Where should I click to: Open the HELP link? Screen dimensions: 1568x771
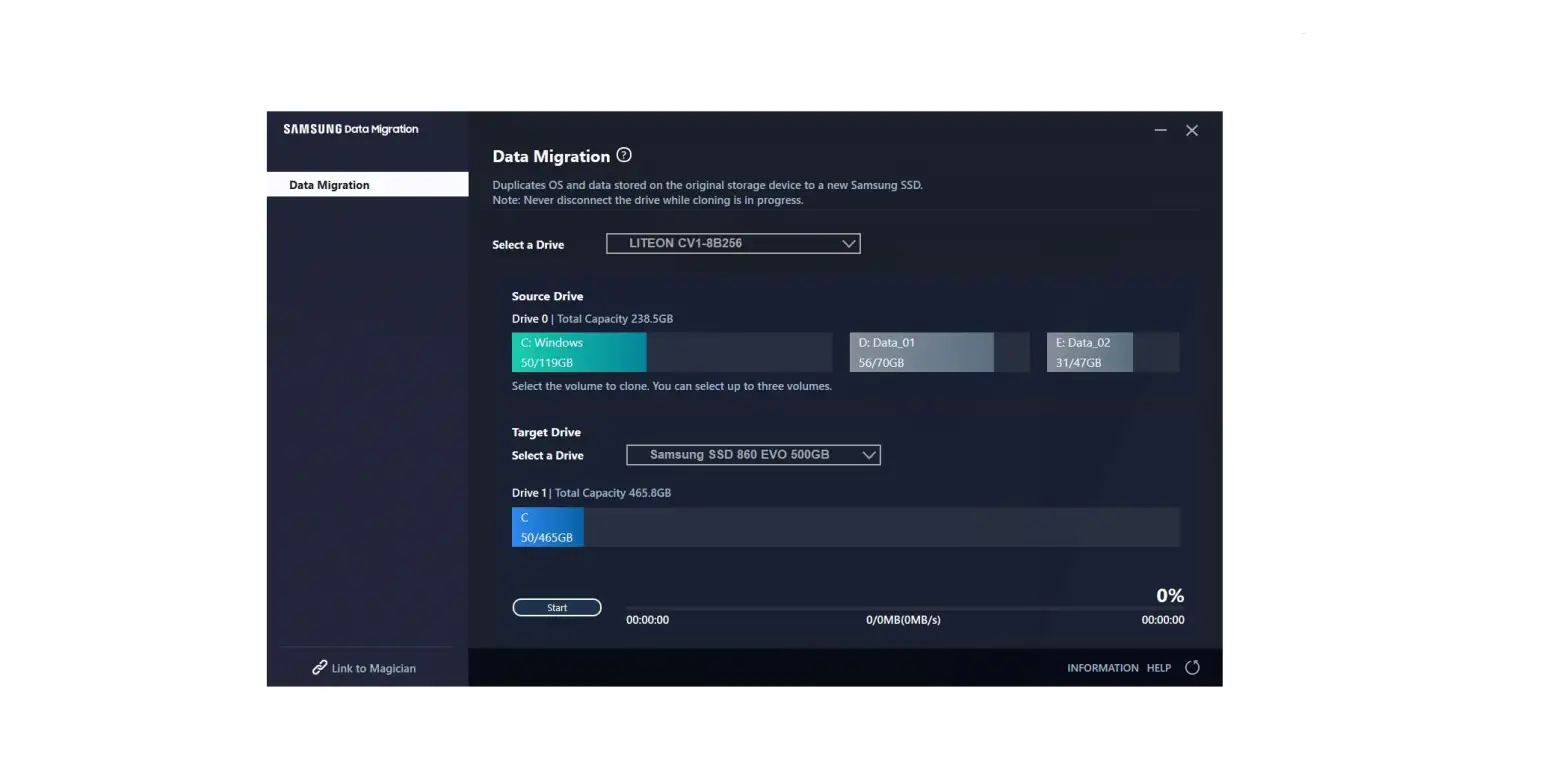point(1159,668)
